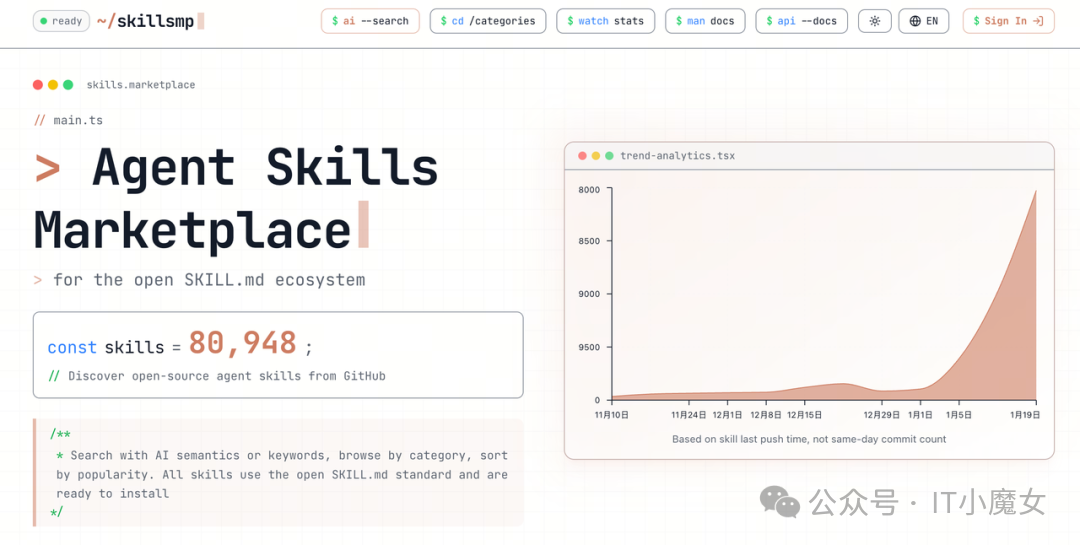Open the watch stats page
The height and width of the screenshot is (545, 1080).
pos(605,21)
